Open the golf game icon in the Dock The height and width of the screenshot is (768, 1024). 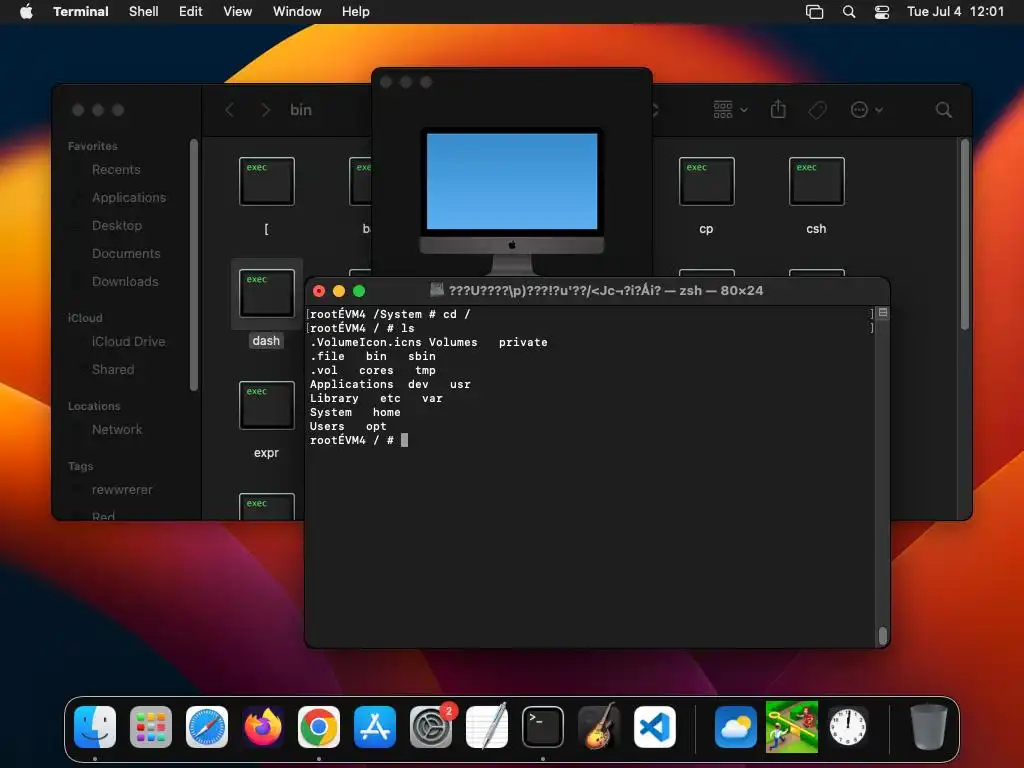(x=792, y=727)
